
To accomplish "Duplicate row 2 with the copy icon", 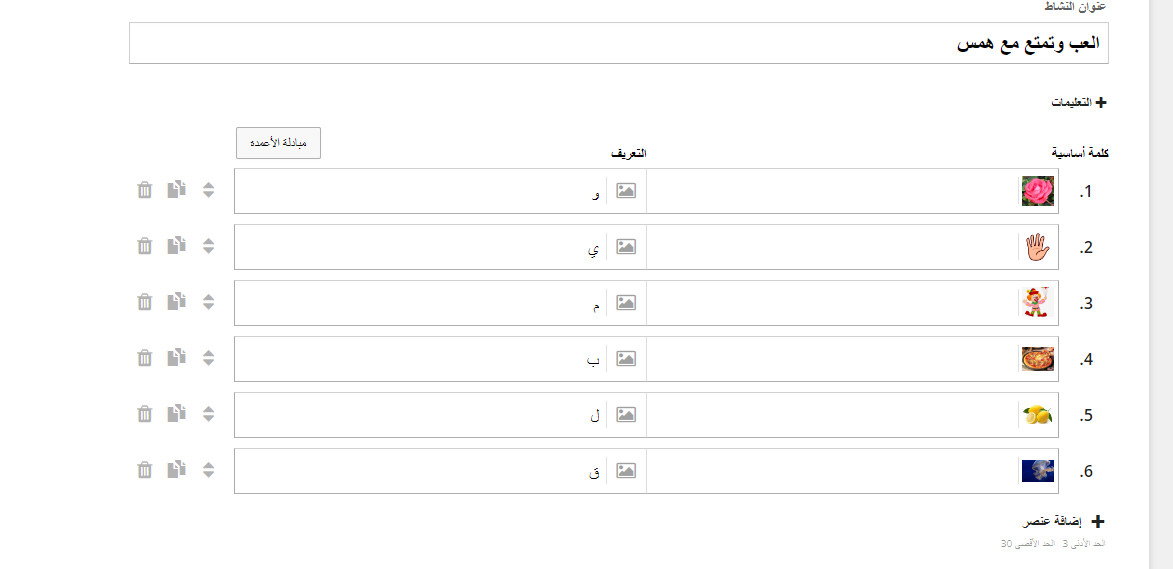I will (177, 245).
